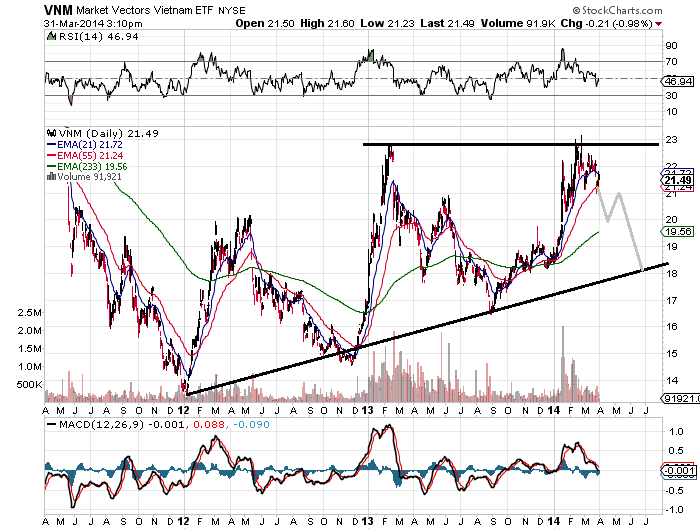700x530 pixels.
Task: Click the blue -0.090 MACD histogram value
Action: 251,424
